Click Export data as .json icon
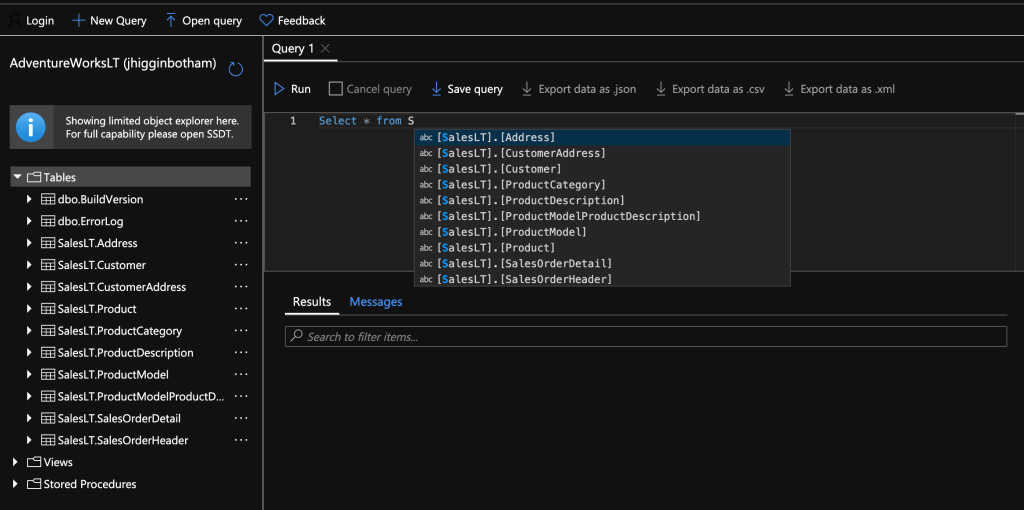 (527, 89)
